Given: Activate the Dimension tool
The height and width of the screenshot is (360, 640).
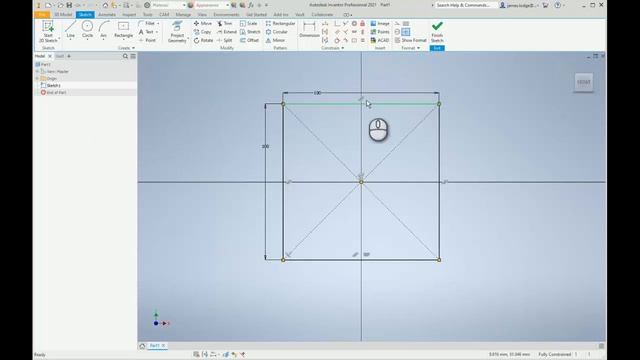Looking at the screenshot, I should tap(309, 29).
